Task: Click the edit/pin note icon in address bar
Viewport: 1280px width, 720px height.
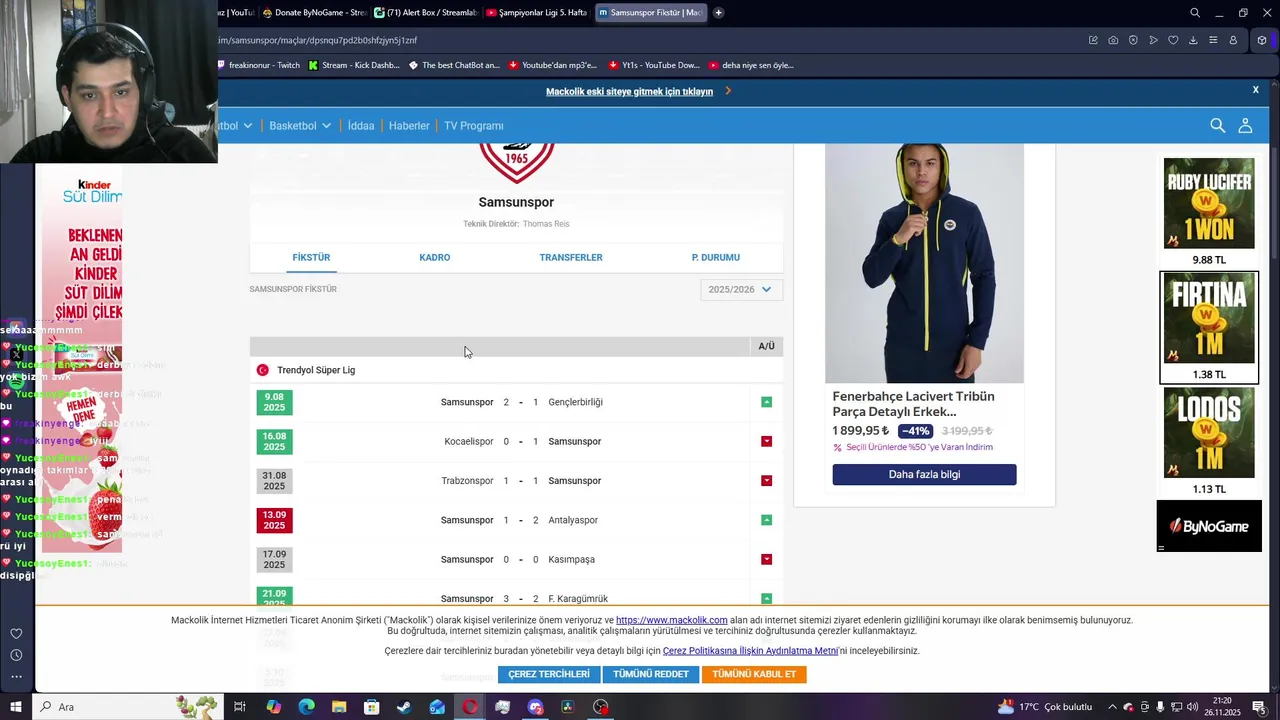Action: 1093,40
